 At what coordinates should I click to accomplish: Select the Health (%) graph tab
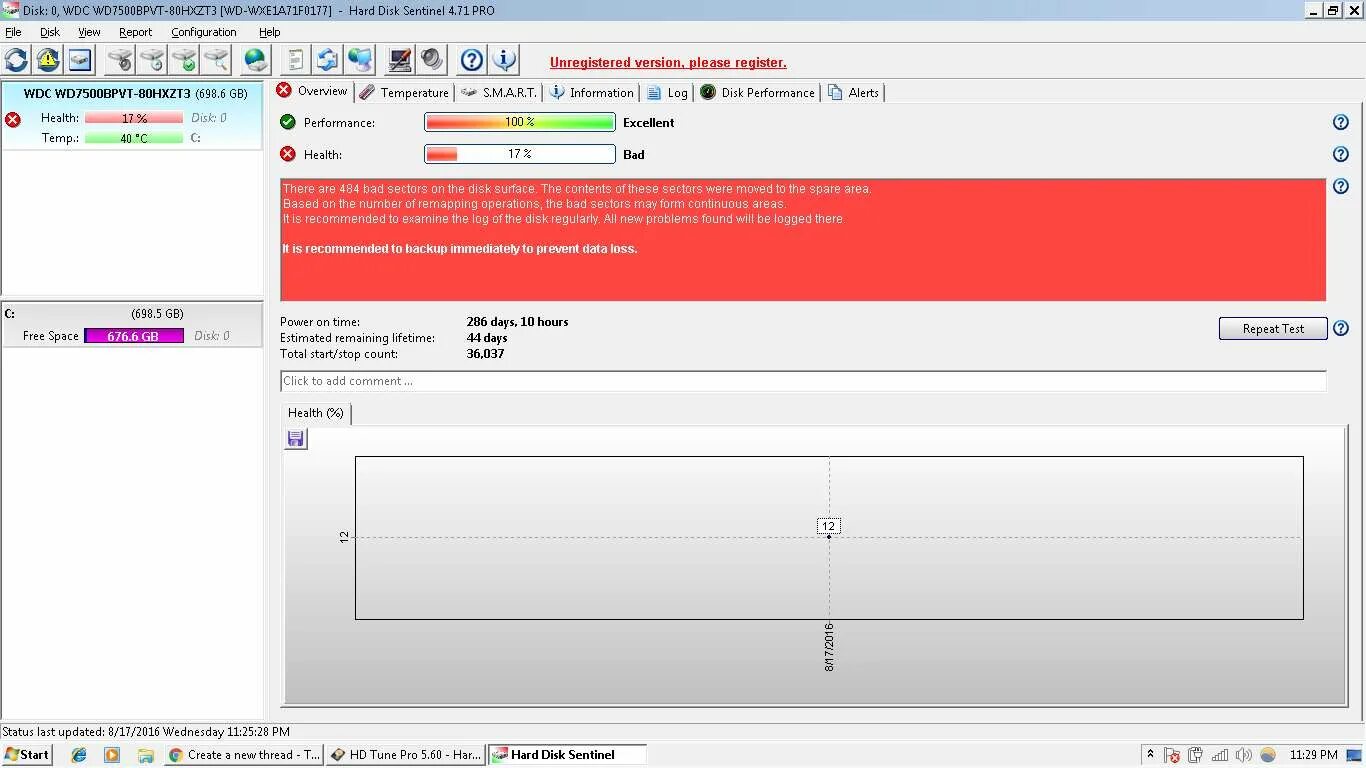316,413
